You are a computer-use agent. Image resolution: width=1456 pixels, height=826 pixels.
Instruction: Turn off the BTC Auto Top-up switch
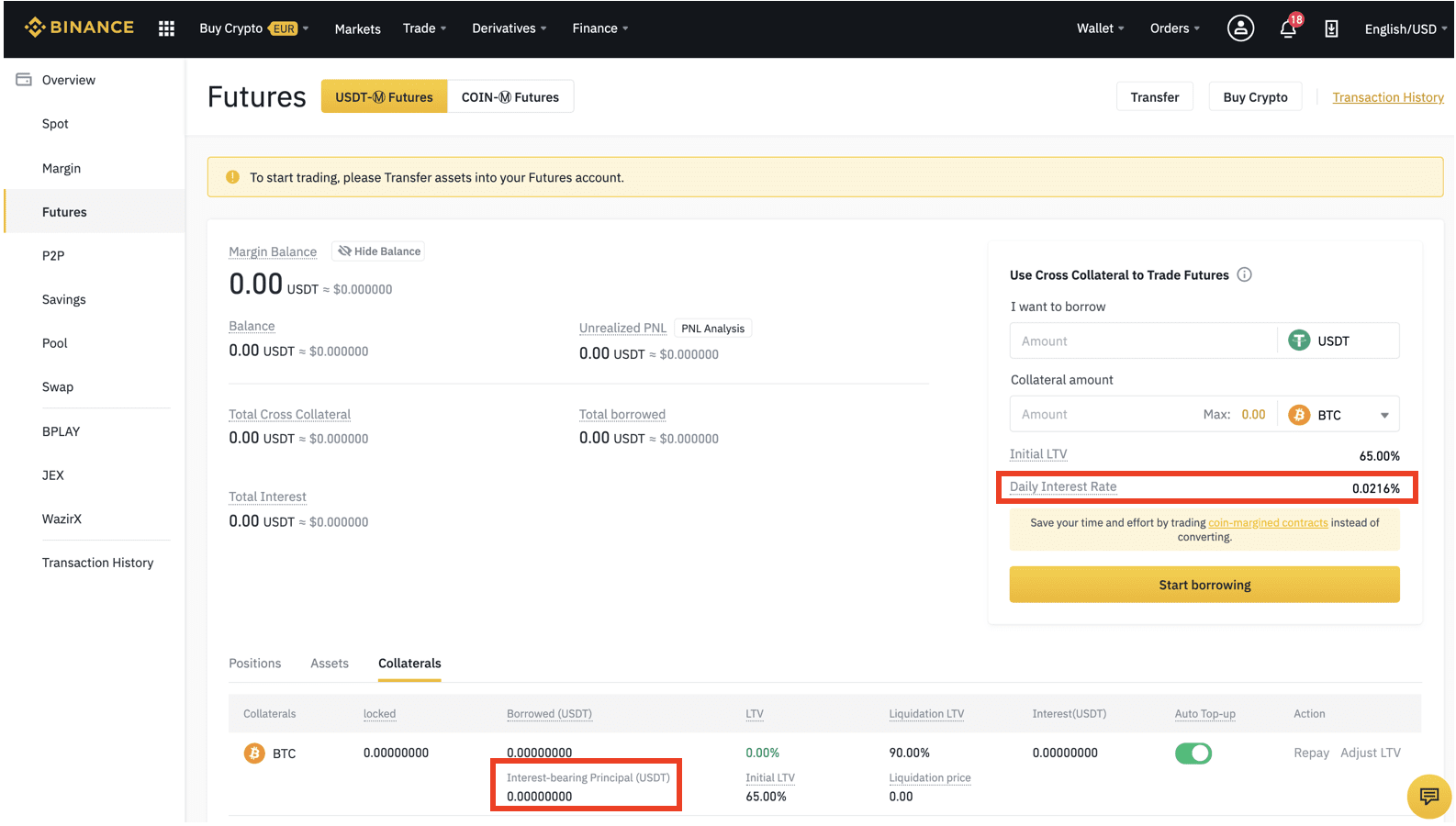[x=1193, y=753]
